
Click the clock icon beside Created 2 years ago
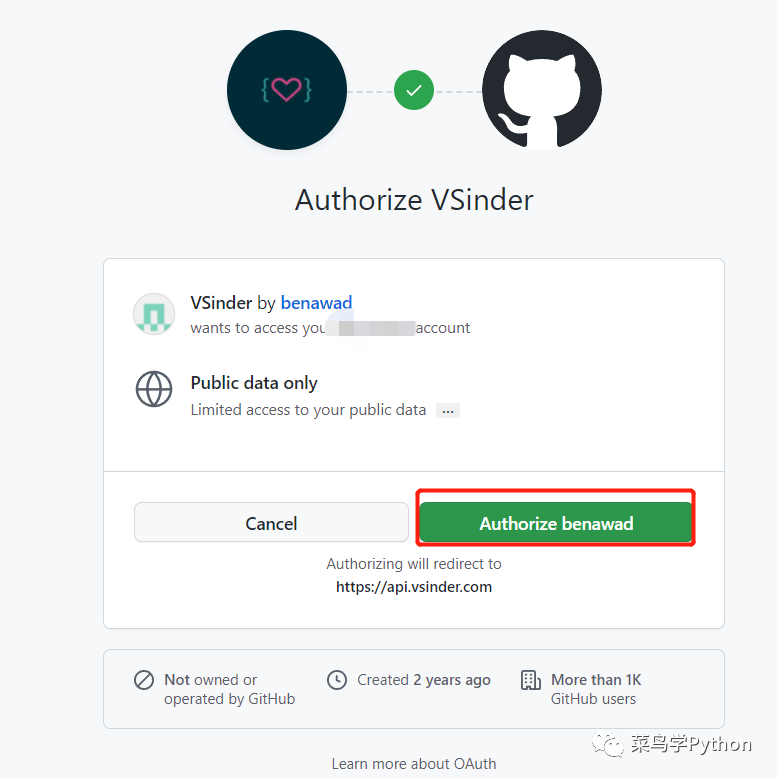(337, 680)
